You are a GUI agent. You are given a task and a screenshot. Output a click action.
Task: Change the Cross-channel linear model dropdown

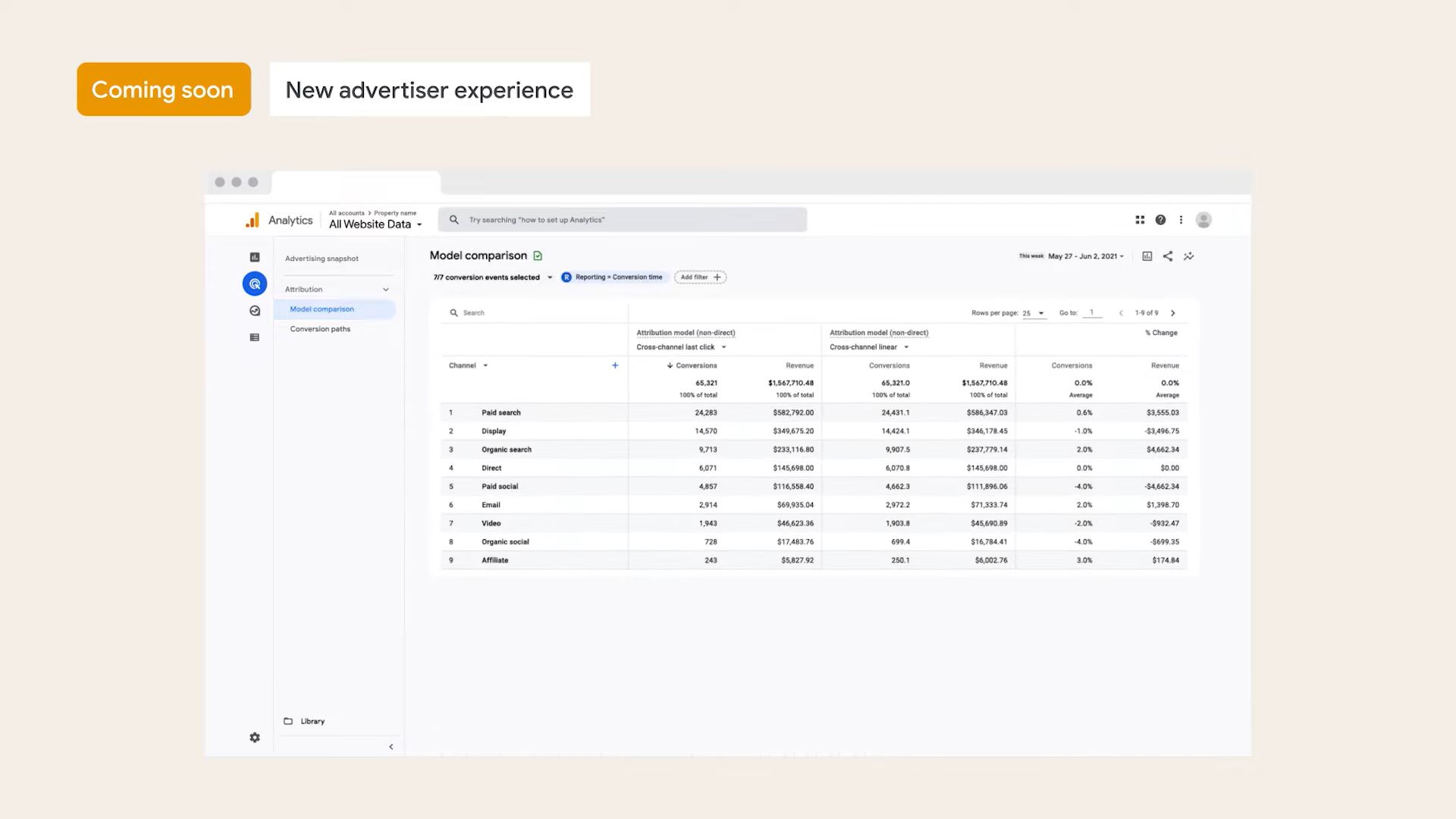(x=869, y=347)
